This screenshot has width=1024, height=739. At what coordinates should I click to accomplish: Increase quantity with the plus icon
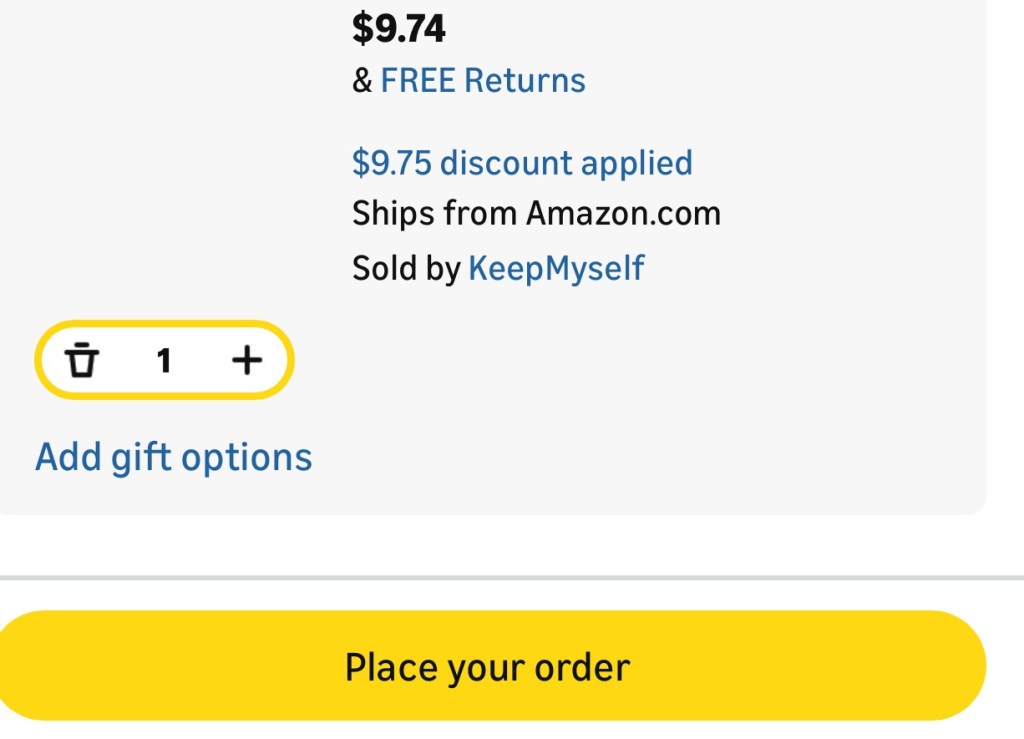click(246, 360)
